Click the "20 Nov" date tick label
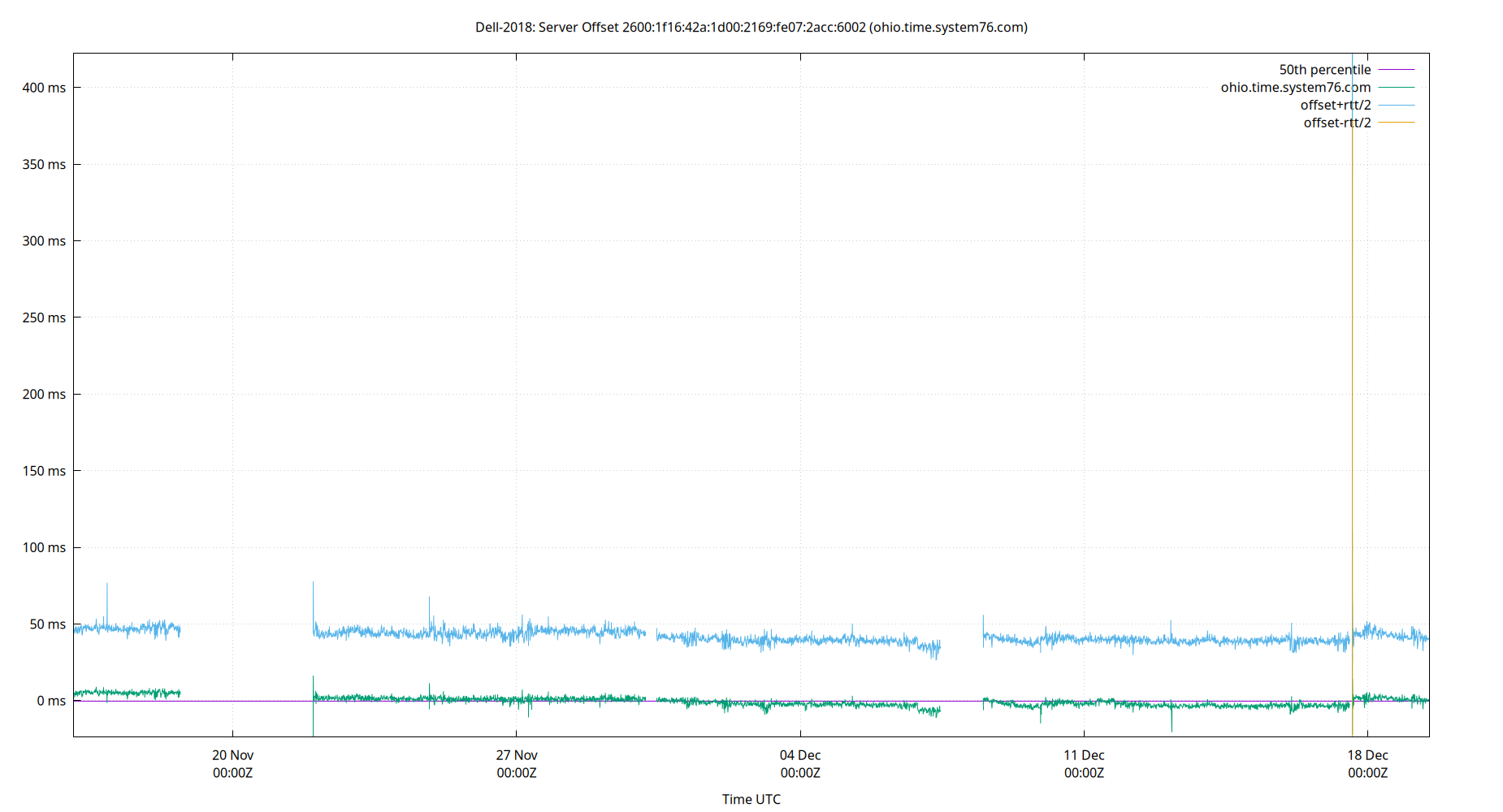1503x812 pixels. 232,754
